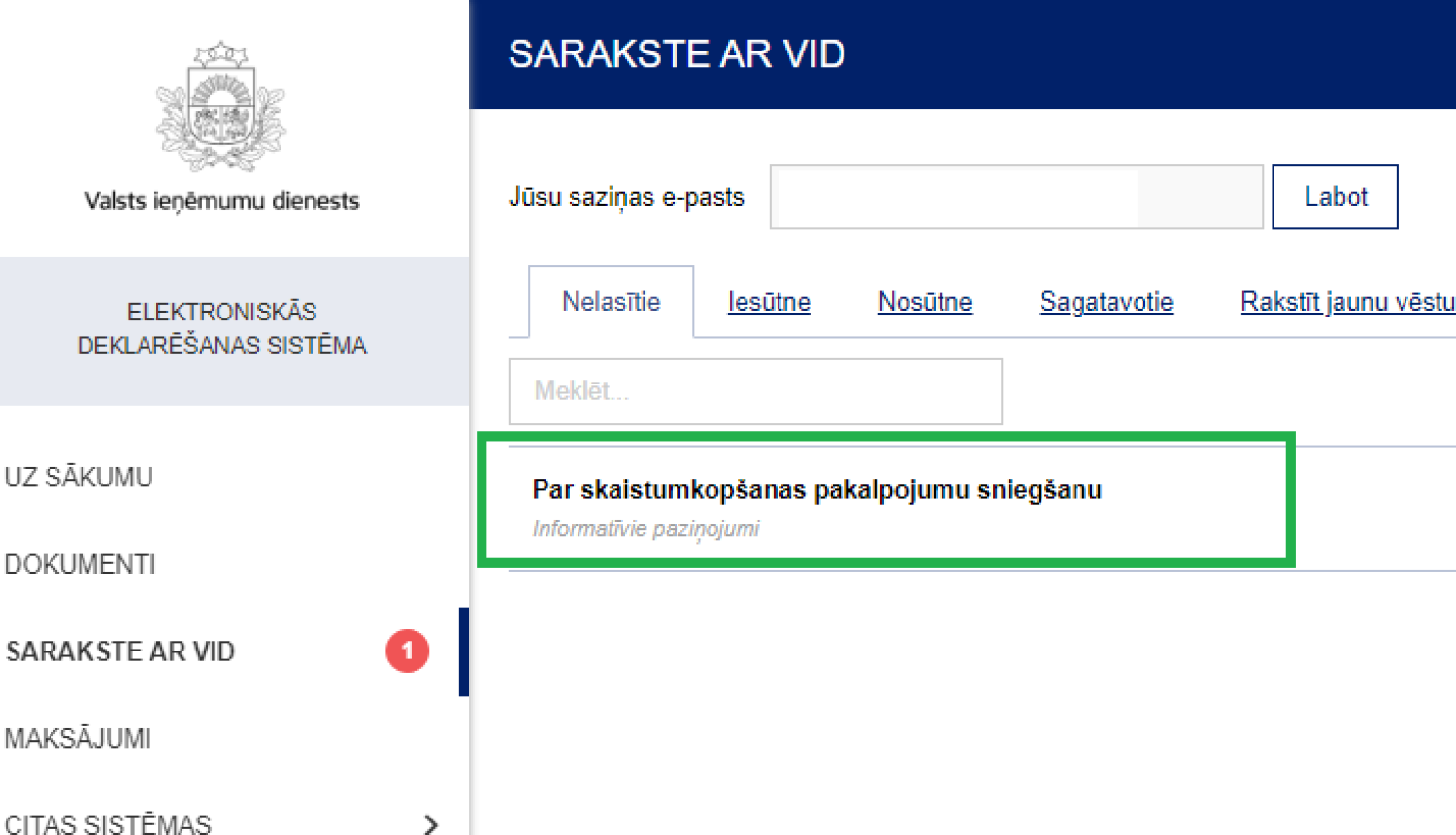Image resolution: width=1456 pixels, height=835 pixels.
Task: Click the red notification badge showing 1
Action: point(407,651)
